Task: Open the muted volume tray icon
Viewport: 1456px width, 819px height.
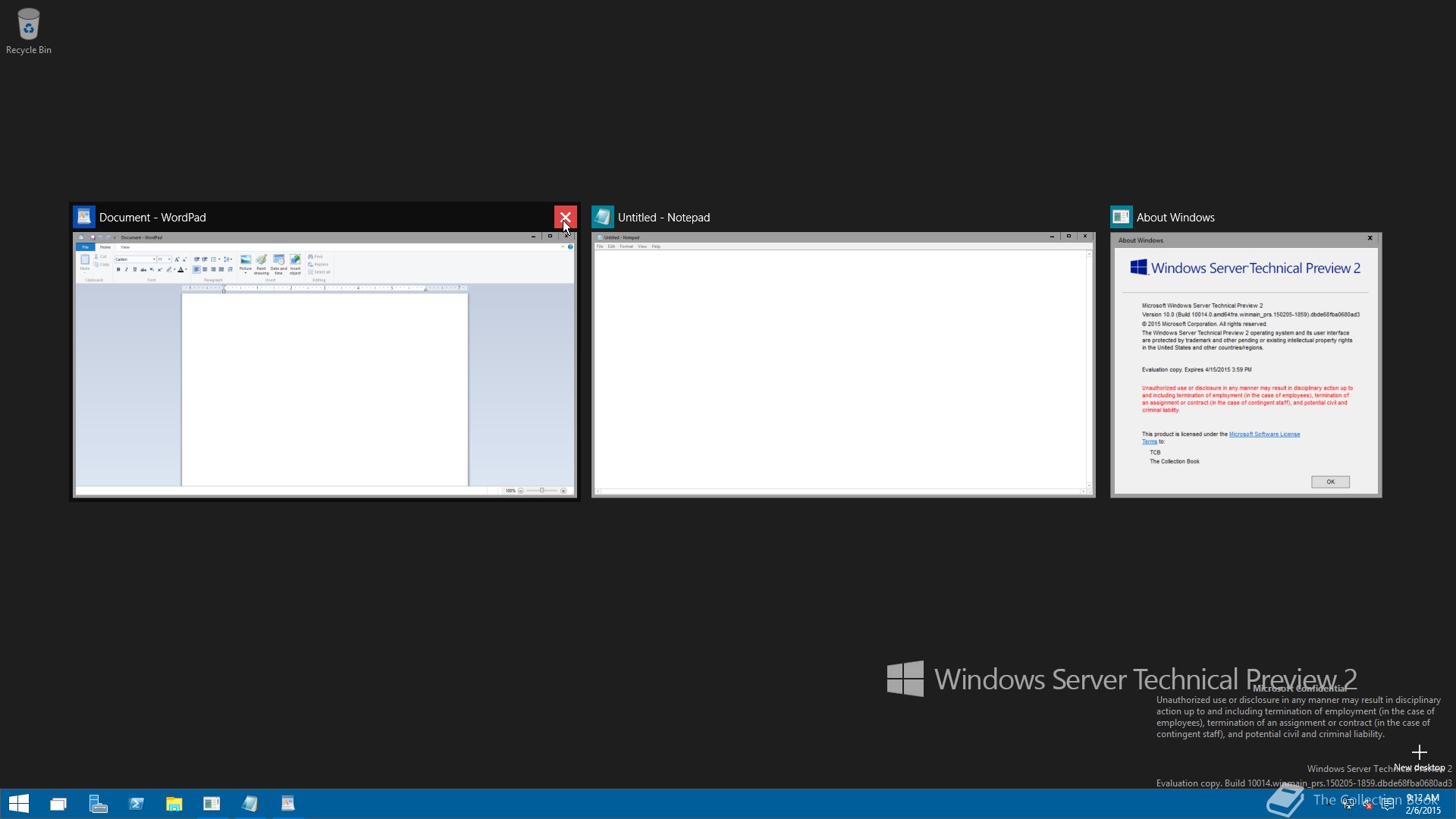Action: 1368,805
